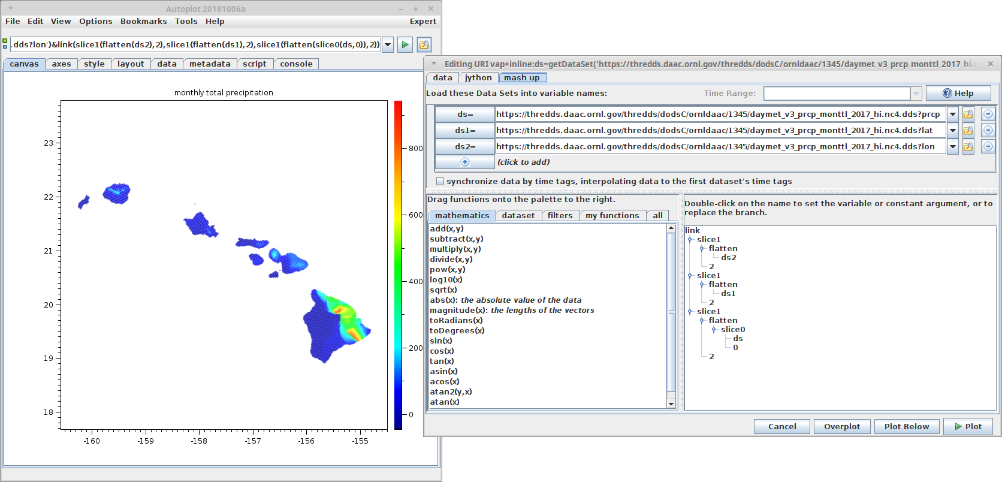Select the atan2(y,x) function

pyautogui.click(x=451, y=391)
